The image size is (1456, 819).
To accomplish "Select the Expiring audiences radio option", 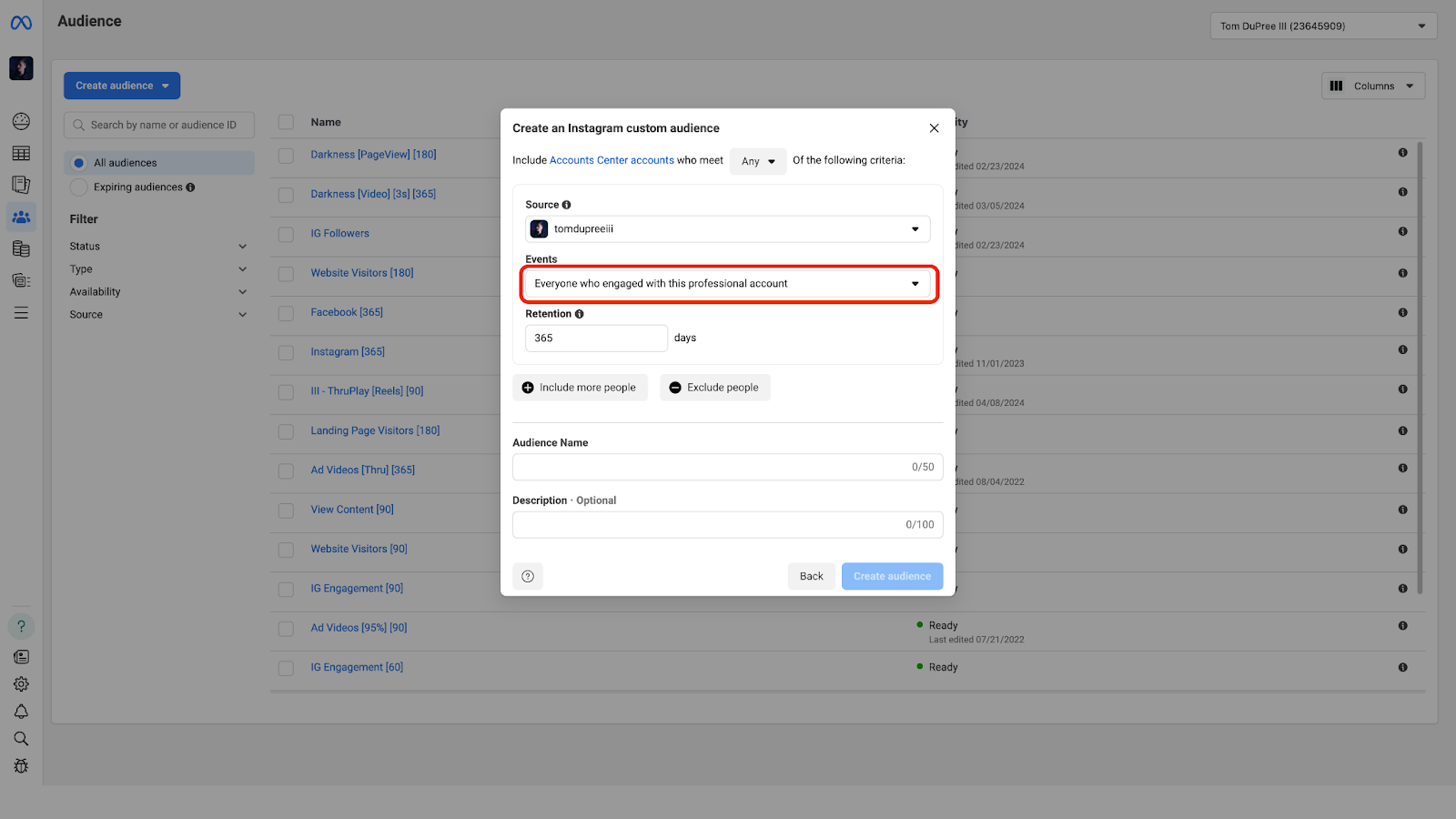I will tap(79, 187).
